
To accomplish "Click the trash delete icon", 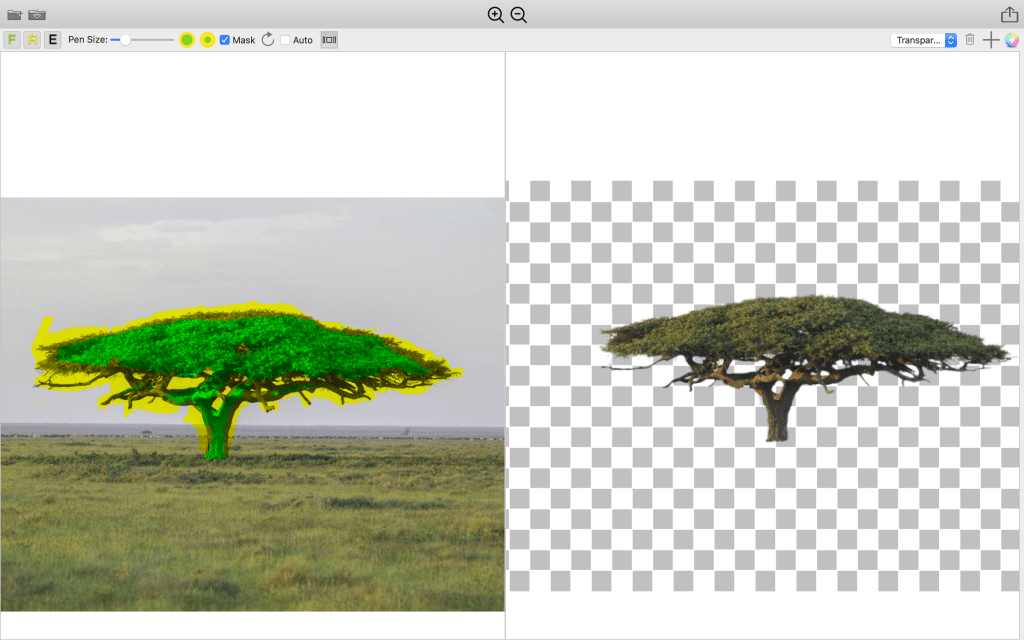I will (969, 40).
